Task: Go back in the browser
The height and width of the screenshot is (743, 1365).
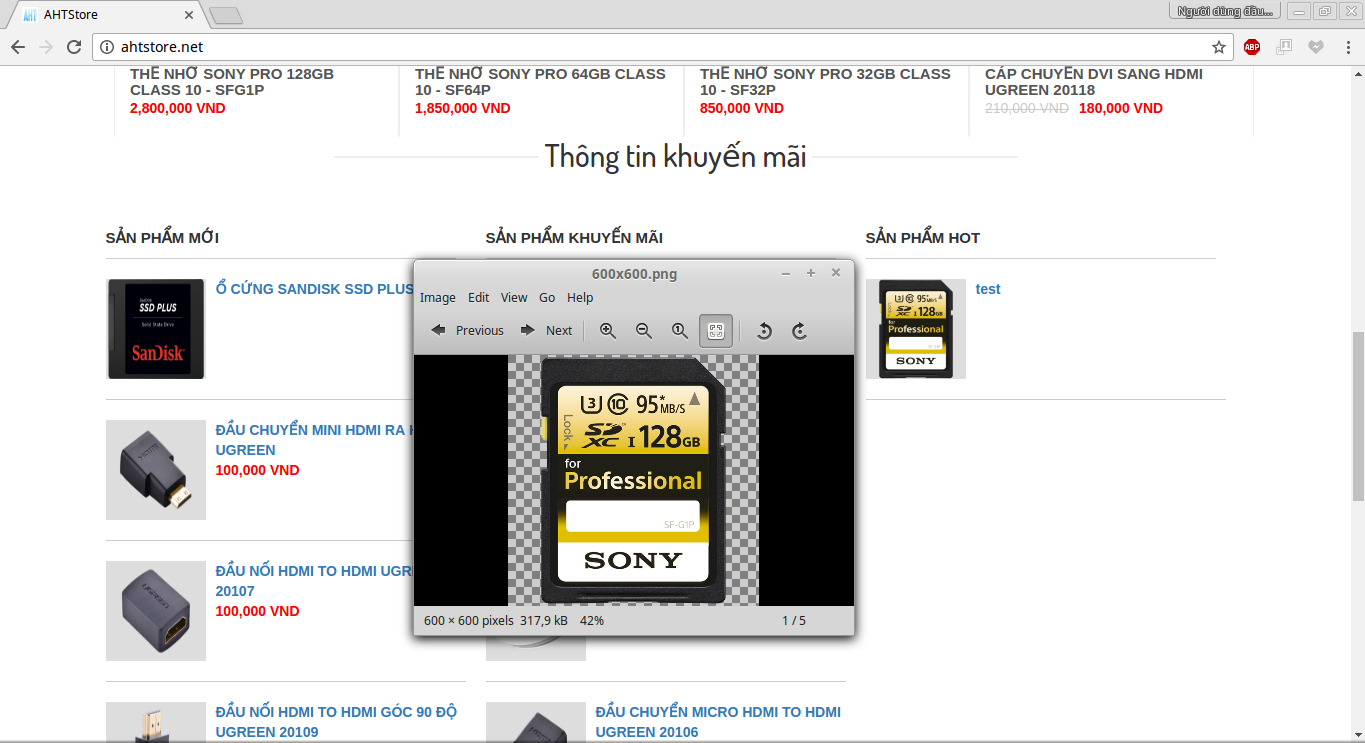Action: 18,47
